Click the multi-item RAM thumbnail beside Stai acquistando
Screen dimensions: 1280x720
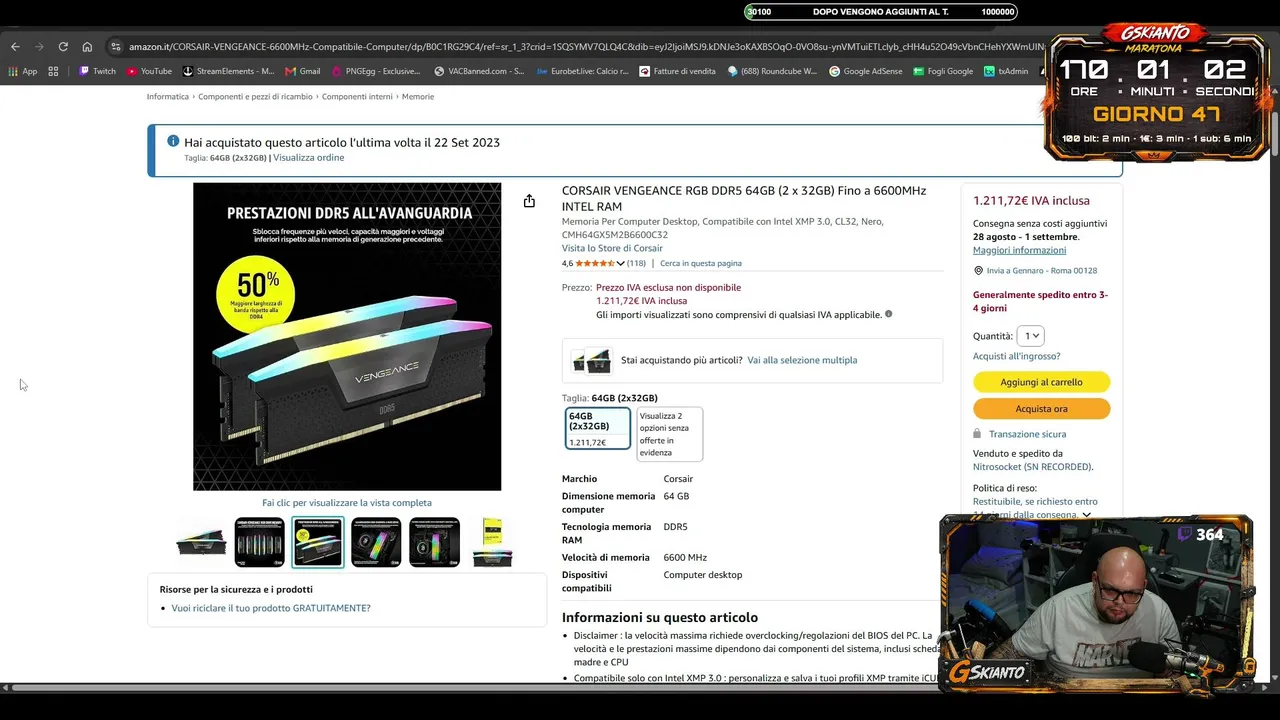pyautogui.click(x=591, y=360)
